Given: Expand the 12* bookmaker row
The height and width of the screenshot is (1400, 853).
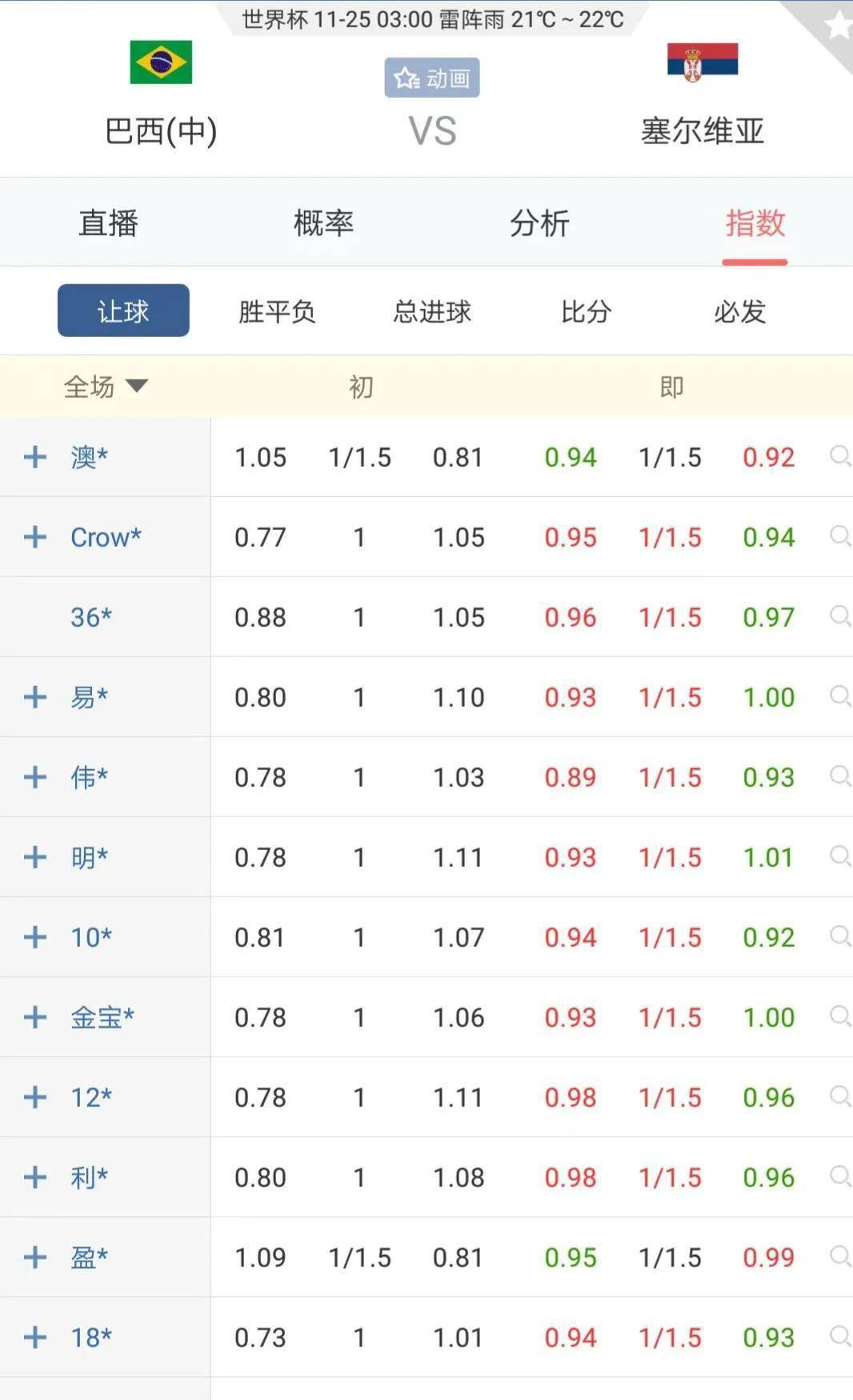Looking at the screenshot, I should (x=34, y=1097).
